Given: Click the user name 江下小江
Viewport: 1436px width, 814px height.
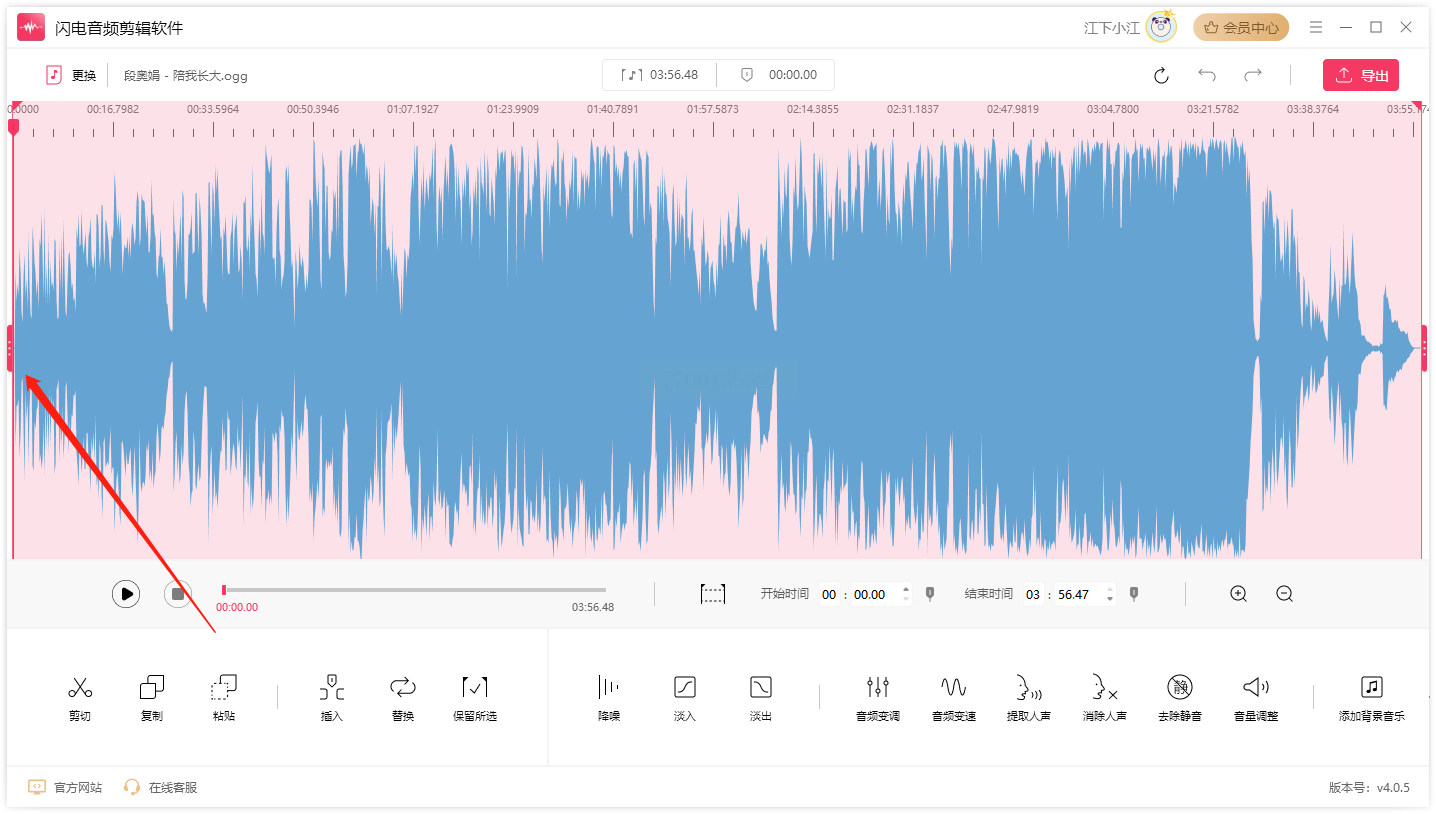Looking at the screenshot, I should tap(1112, 28).
